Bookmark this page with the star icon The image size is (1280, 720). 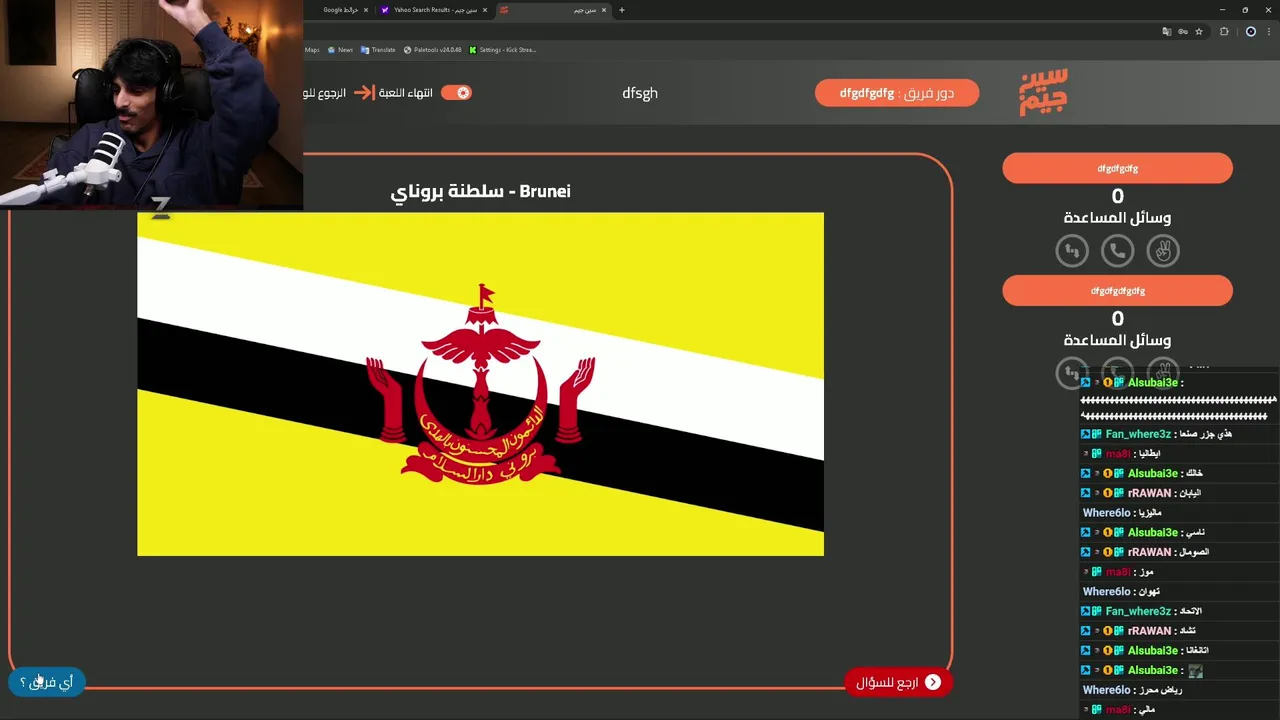pos(1197,32)
